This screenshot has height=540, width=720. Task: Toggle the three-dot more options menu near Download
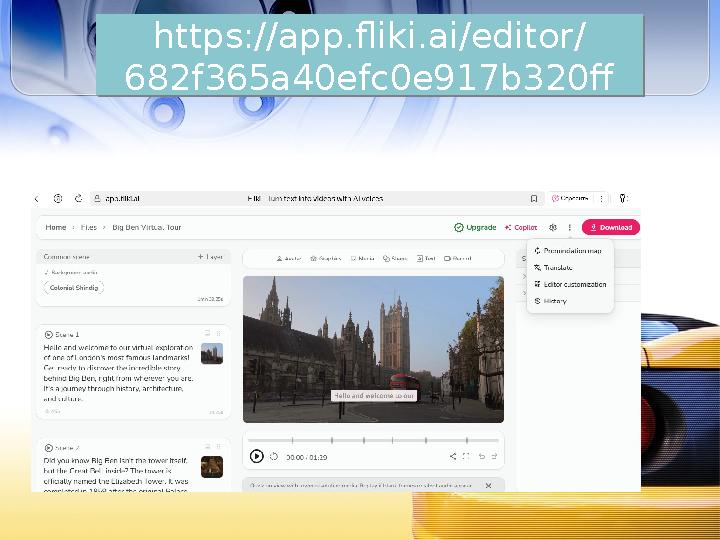pyautogui.click(x=570, y=227)
